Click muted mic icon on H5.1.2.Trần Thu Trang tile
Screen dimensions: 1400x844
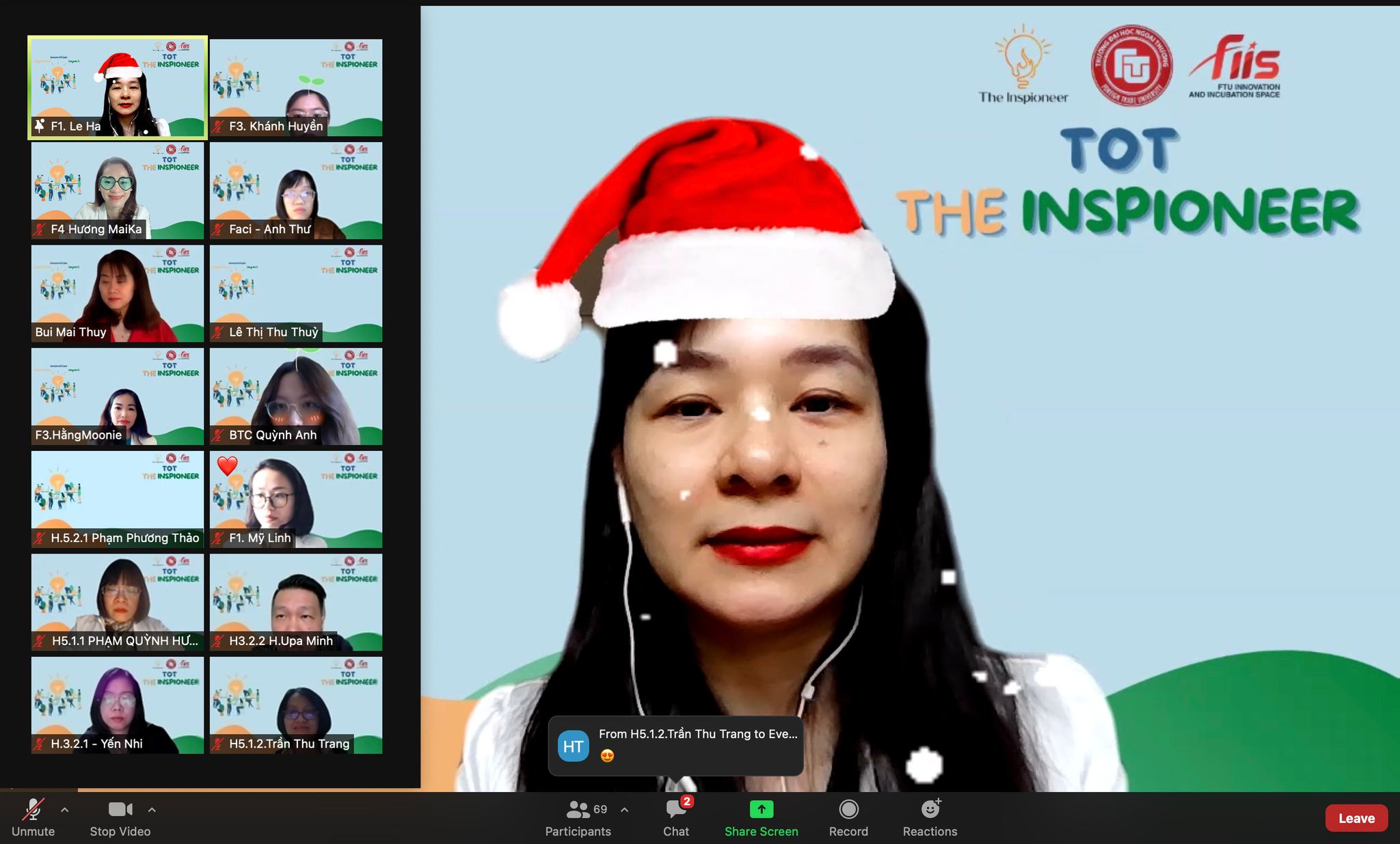coord(219,744)
